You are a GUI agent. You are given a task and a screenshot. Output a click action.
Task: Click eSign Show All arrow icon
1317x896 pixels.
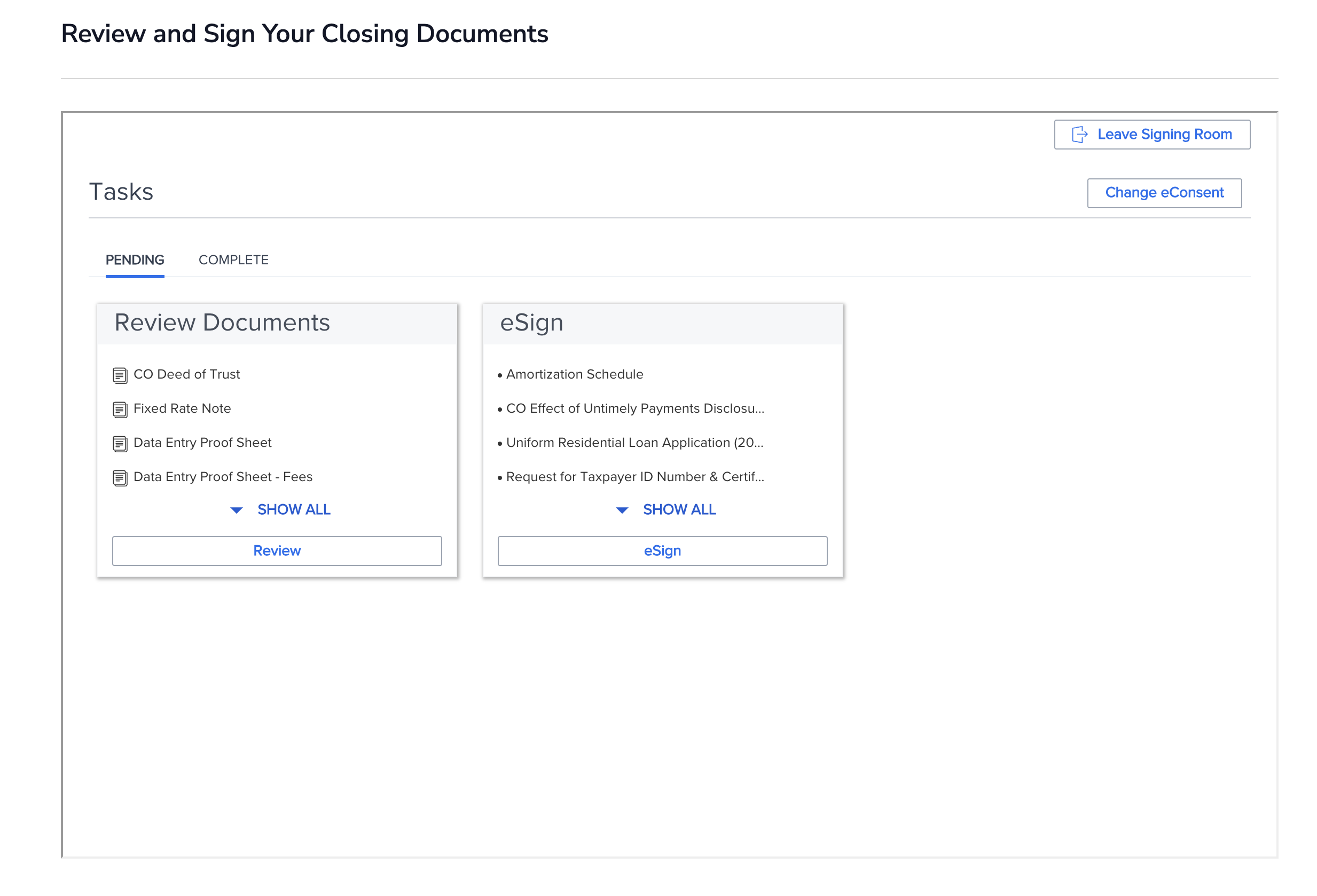point(622,510)
